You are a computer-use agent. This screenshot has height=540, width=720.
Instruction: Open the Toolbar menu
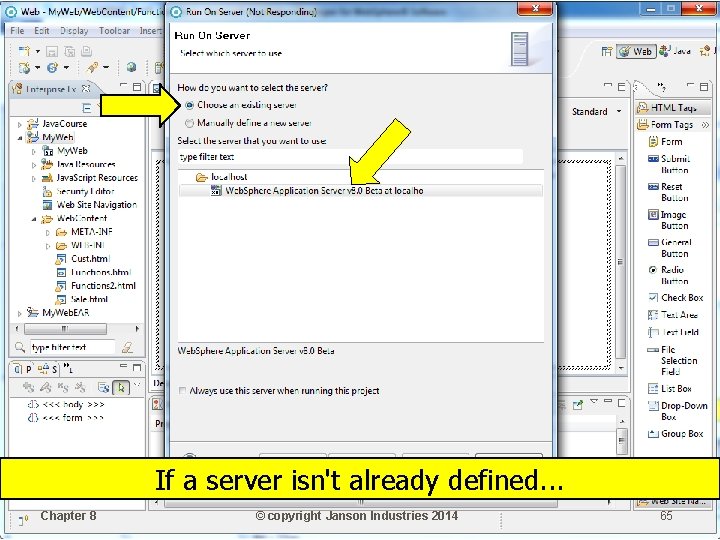click(114, 31)
